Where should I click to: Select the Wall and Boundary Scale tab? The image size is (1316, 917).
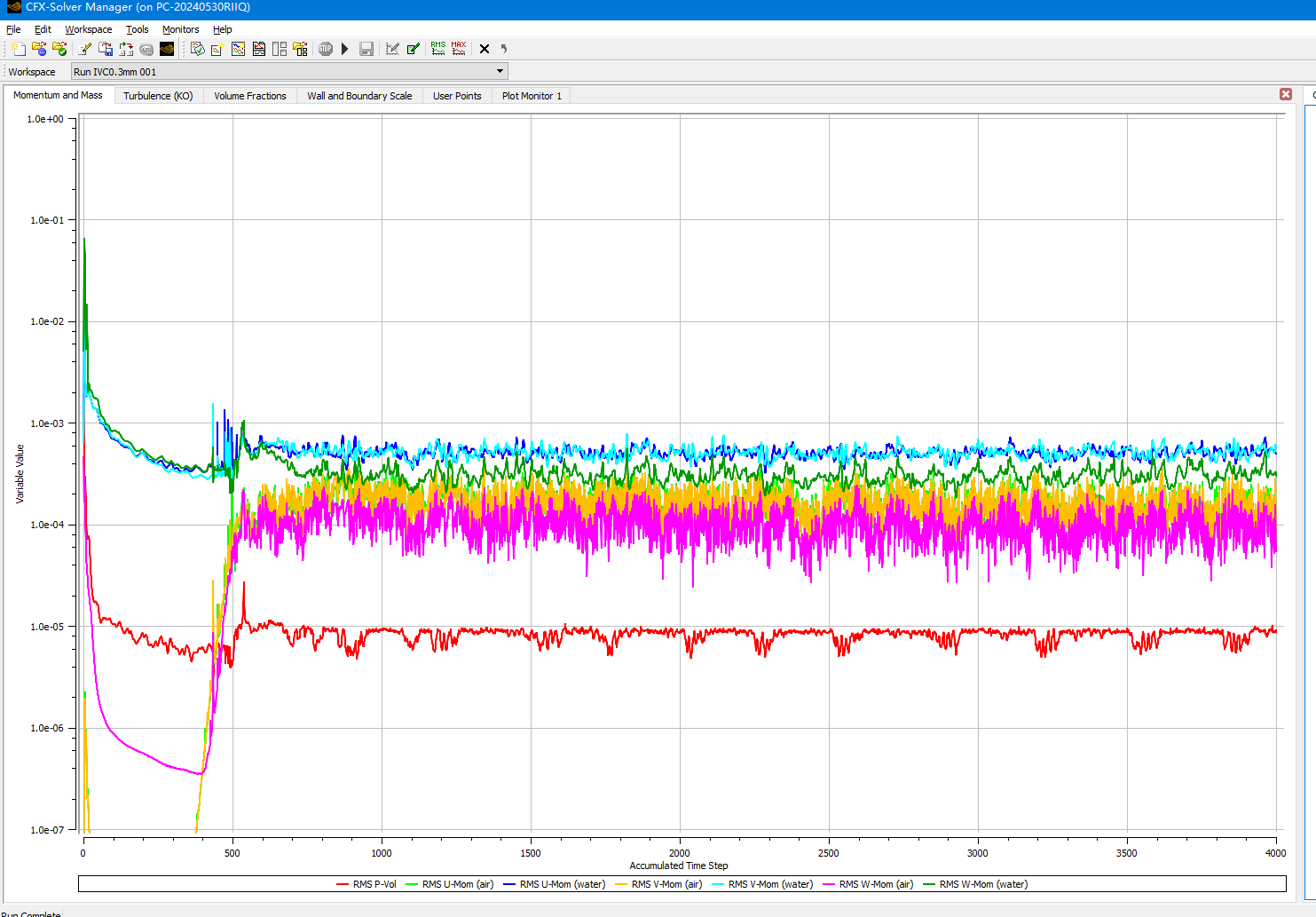[x=359, y=96]
